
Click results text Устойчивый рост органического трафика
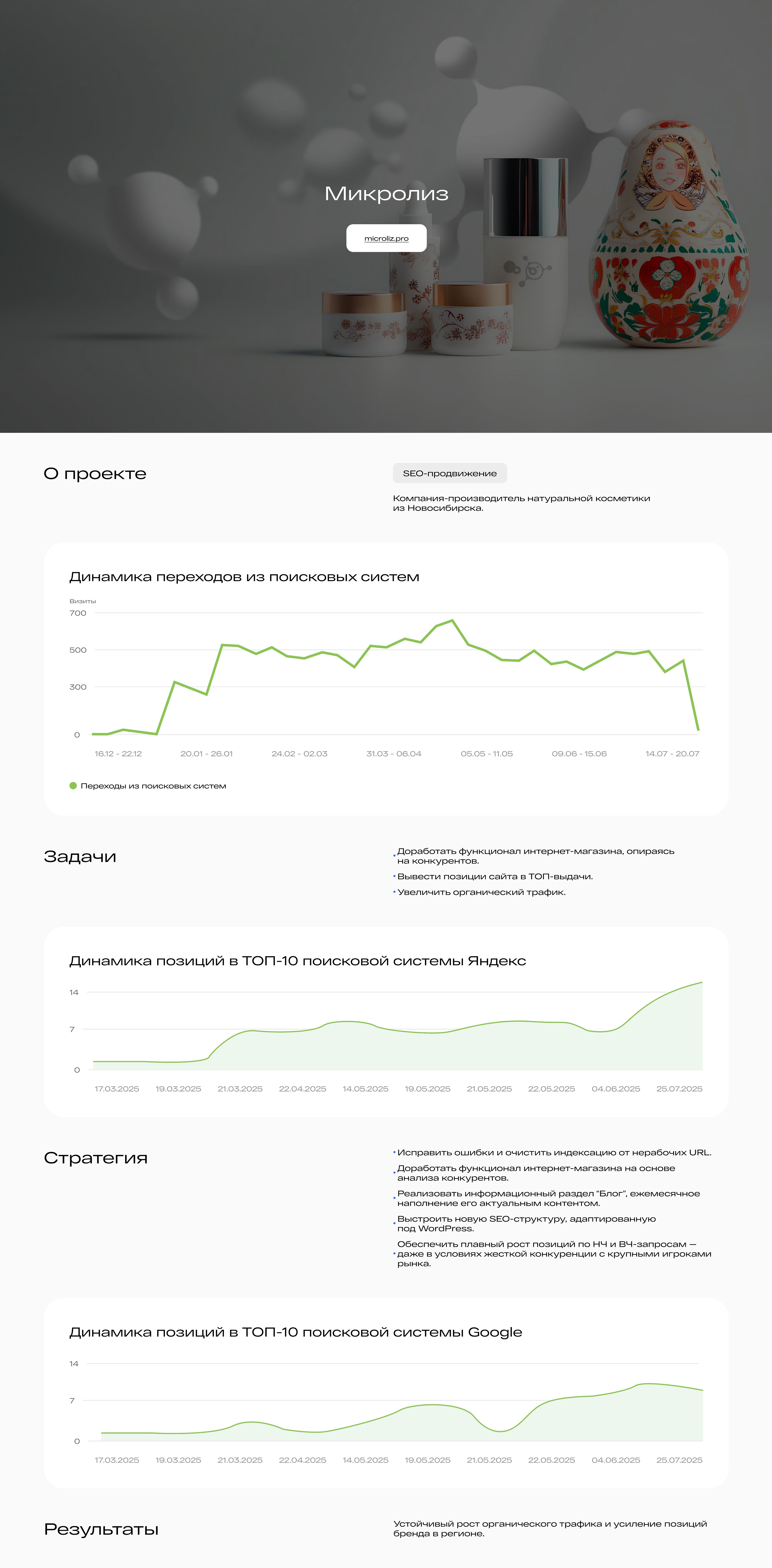click(550, 1528)
